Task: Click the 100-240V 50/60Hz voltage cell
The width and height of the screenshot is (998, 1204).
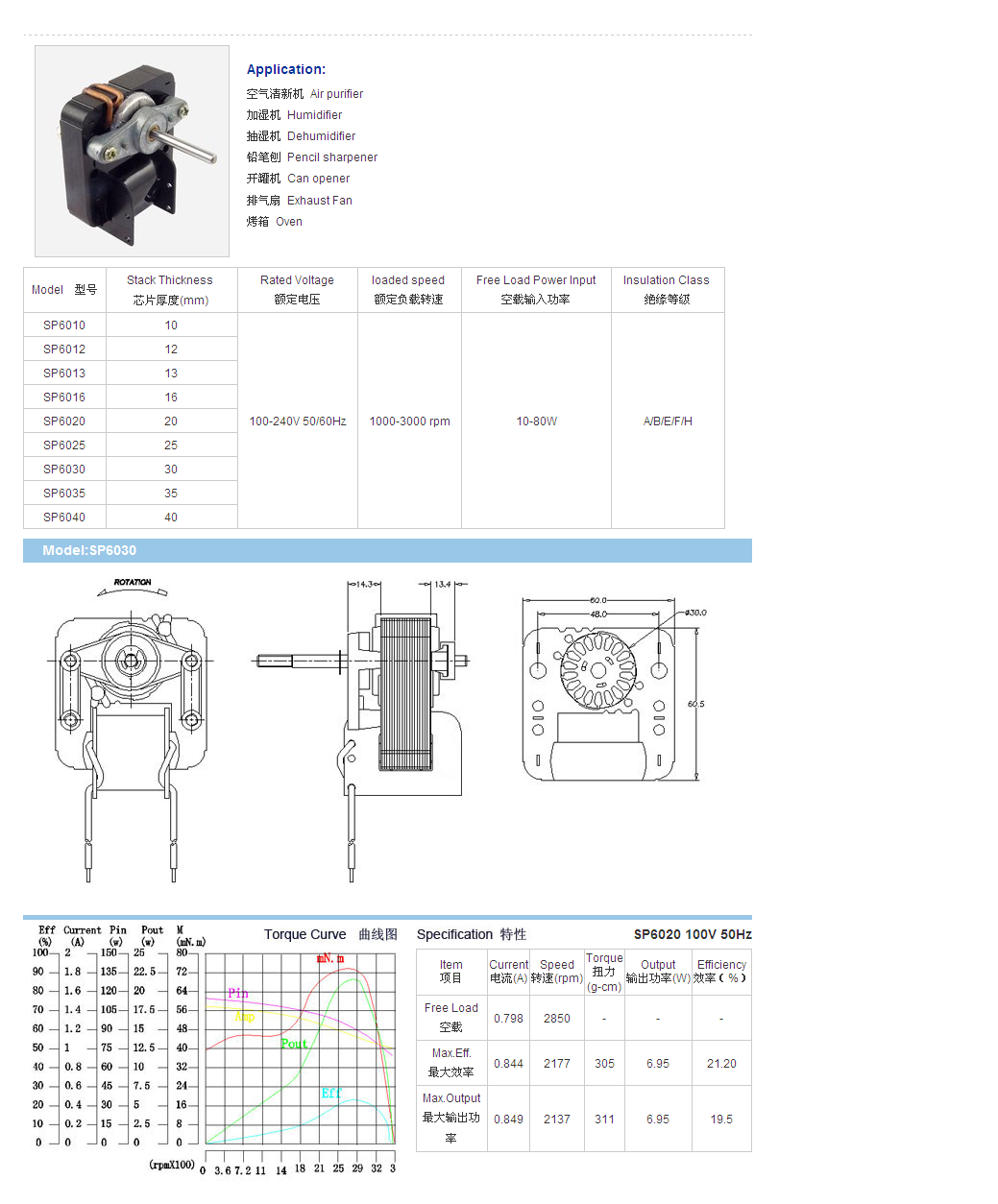Action: (x=298, y=421)
